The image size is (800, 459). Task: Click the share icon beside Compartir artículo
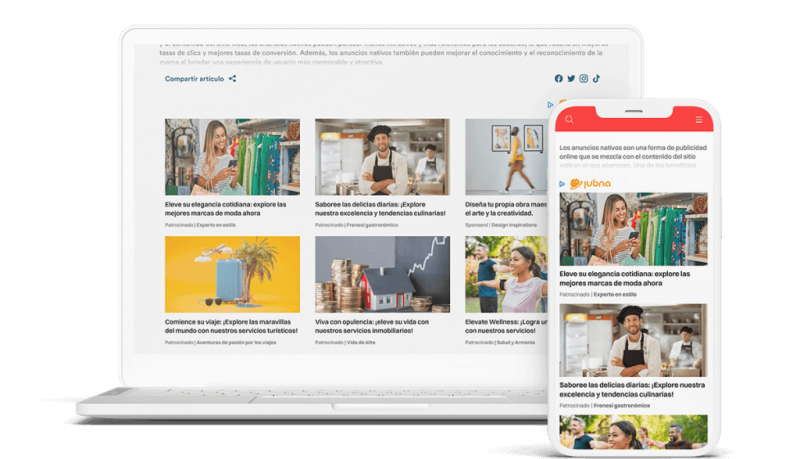[232, 79]
